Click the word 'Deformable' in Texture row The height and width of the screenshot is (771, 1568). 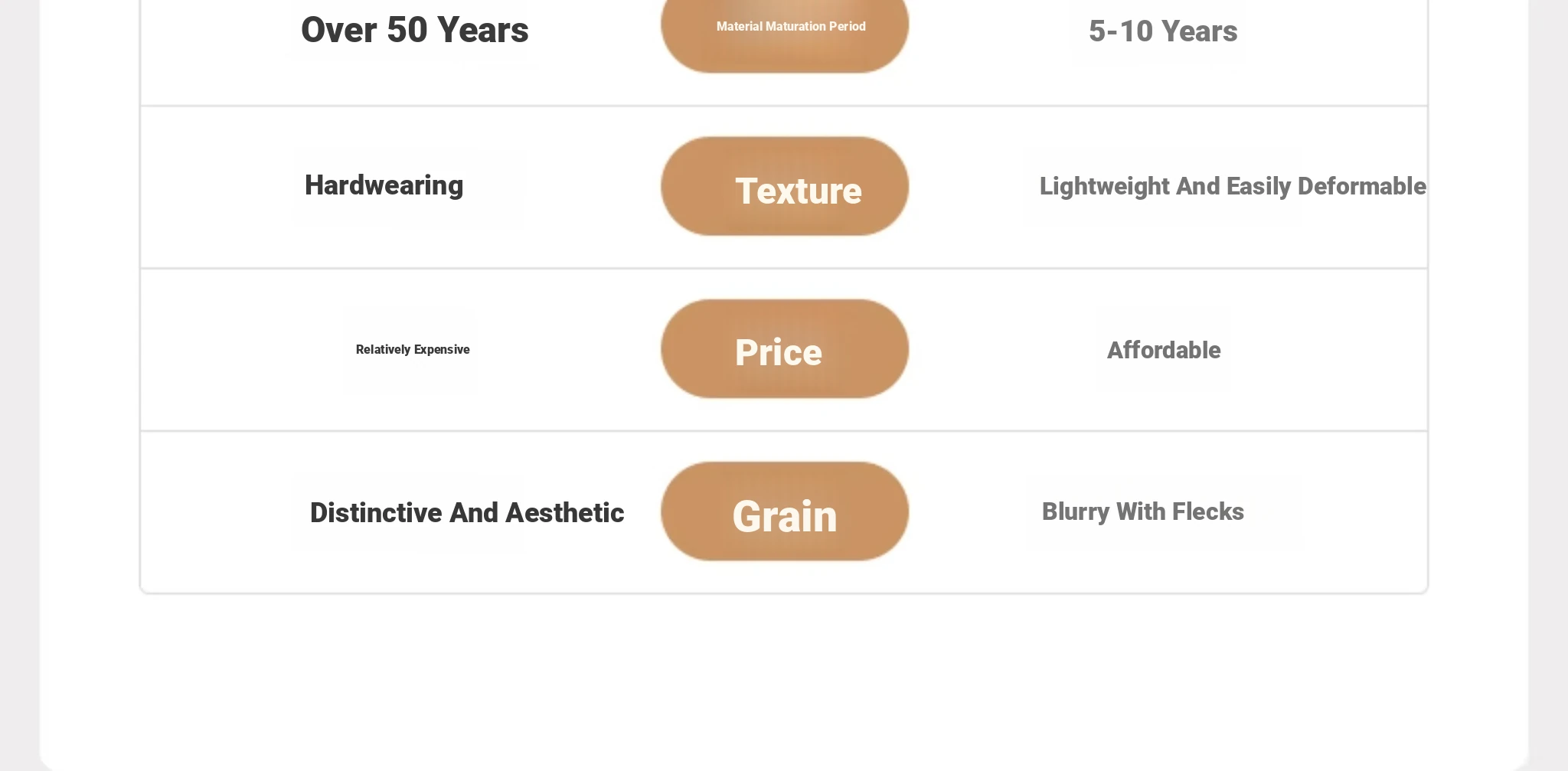coord(1362,186)
